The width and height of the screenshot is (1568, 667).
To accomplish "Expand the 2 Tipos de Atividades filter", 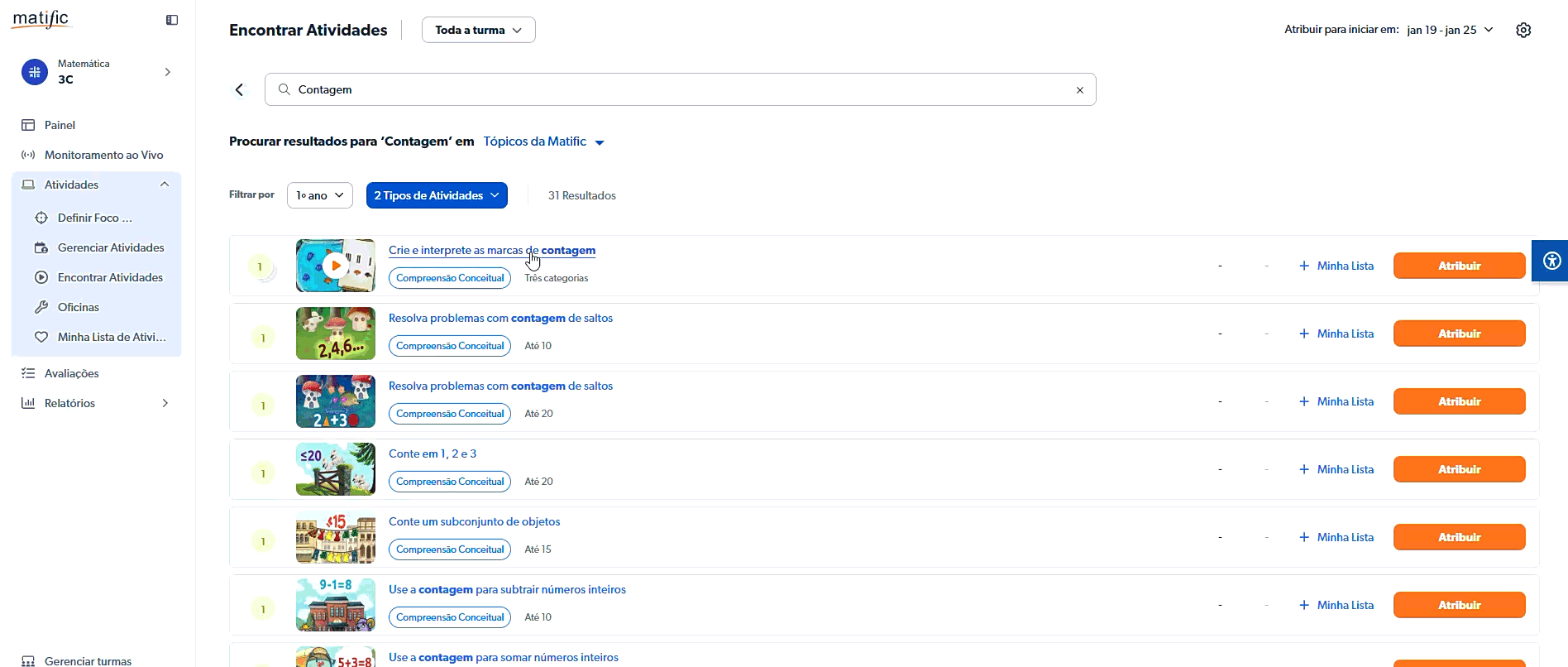I will 437,195.
